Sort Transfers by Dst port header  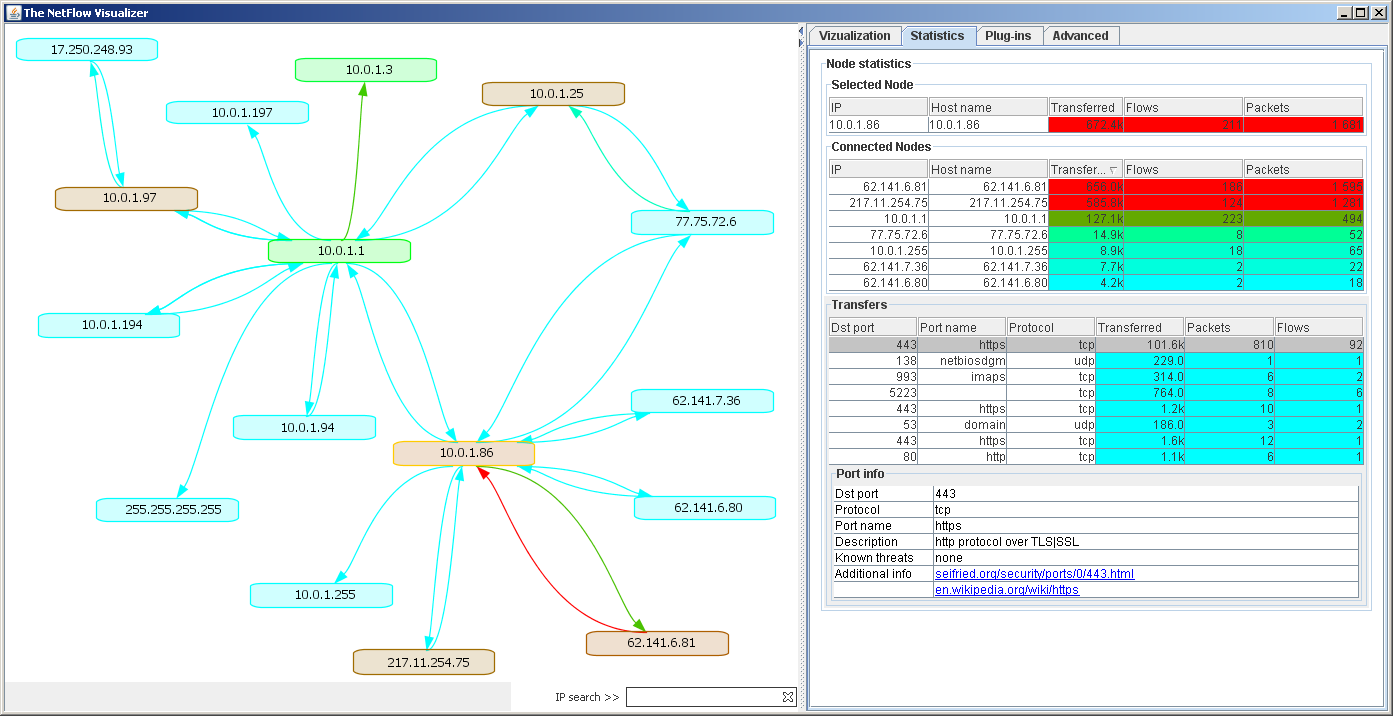click(x=872, y=327)
